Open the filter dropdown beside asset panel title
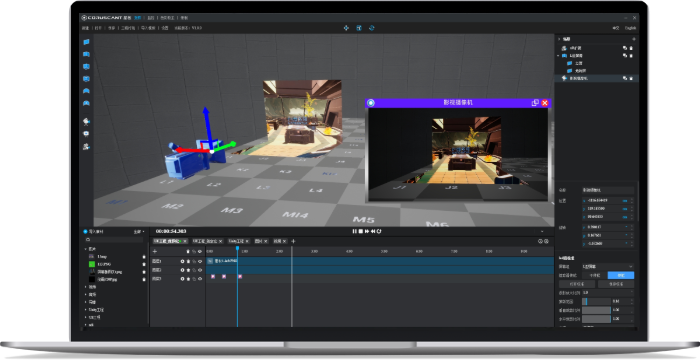Screen dimensions: 700x360 (x=139, y=232)
